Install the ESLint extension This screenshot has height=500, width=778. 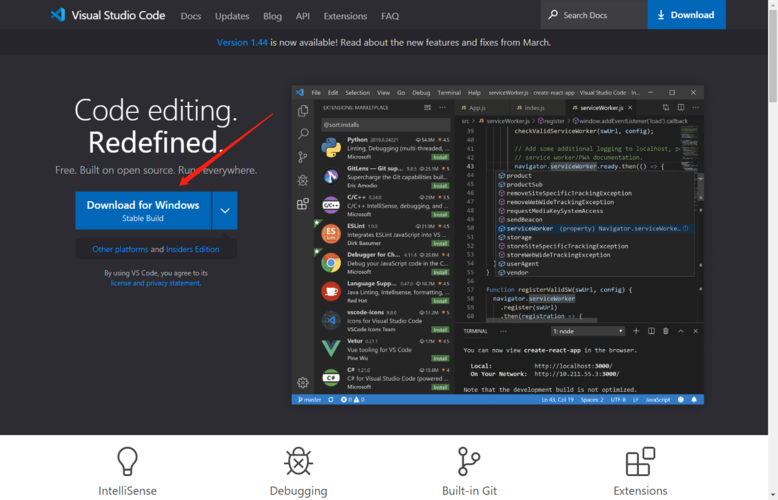(x=440, y=244)
